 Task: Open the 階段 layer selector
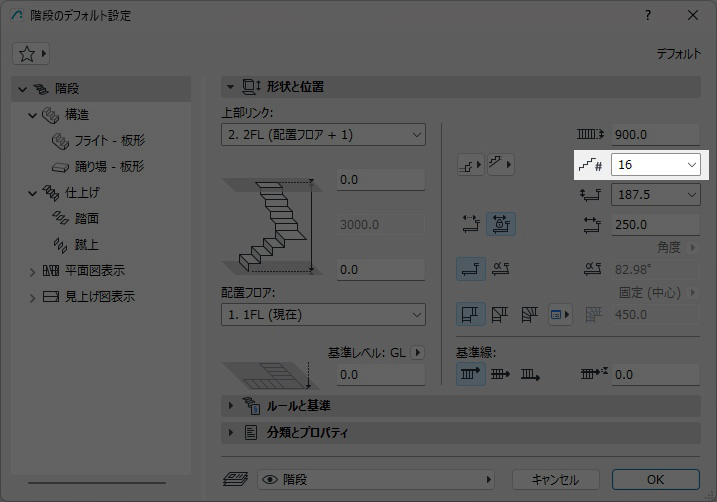point(376,480)
